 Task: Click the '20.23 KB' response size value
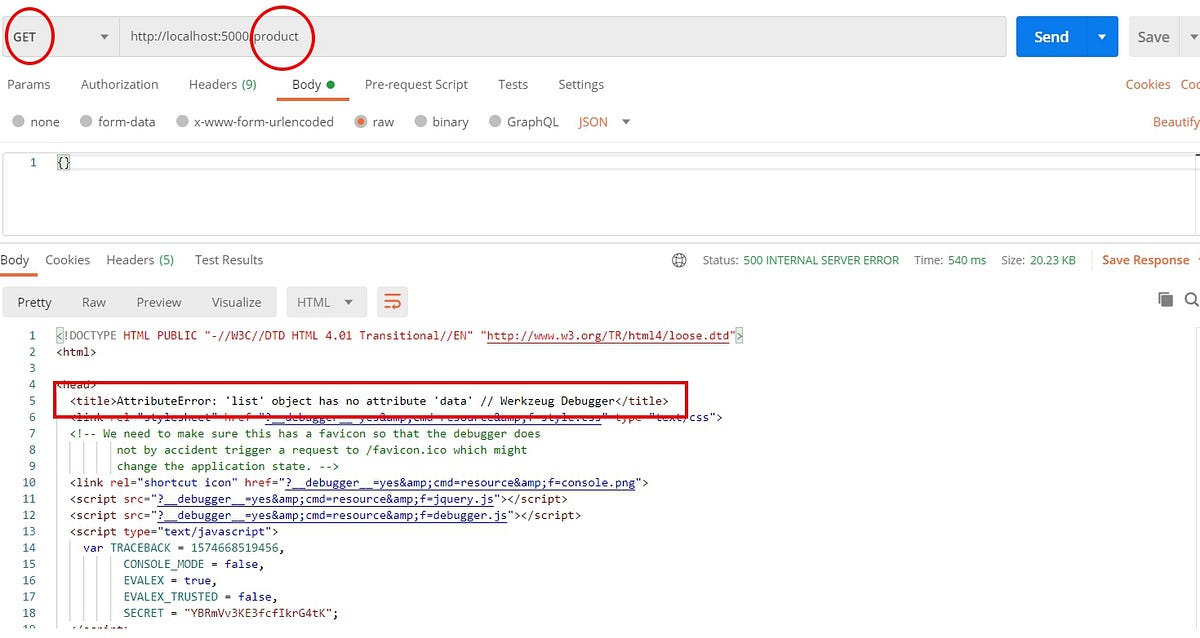(1052, 260)
